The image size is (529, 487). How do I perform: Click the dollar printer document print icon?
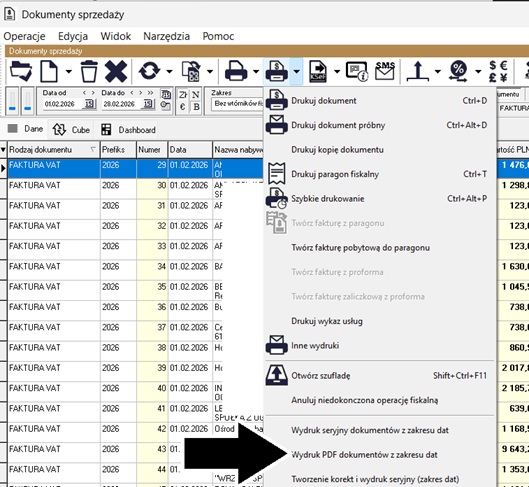[x=277, y=71]
